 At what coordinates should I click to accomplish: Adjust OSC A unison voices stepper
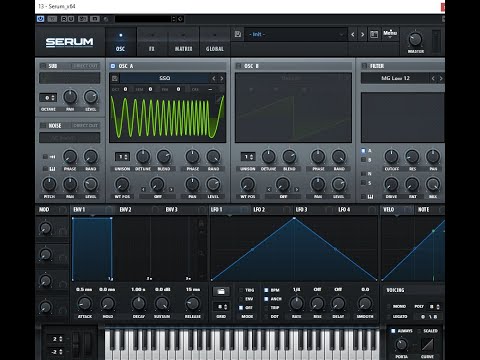tap(122, 156)
